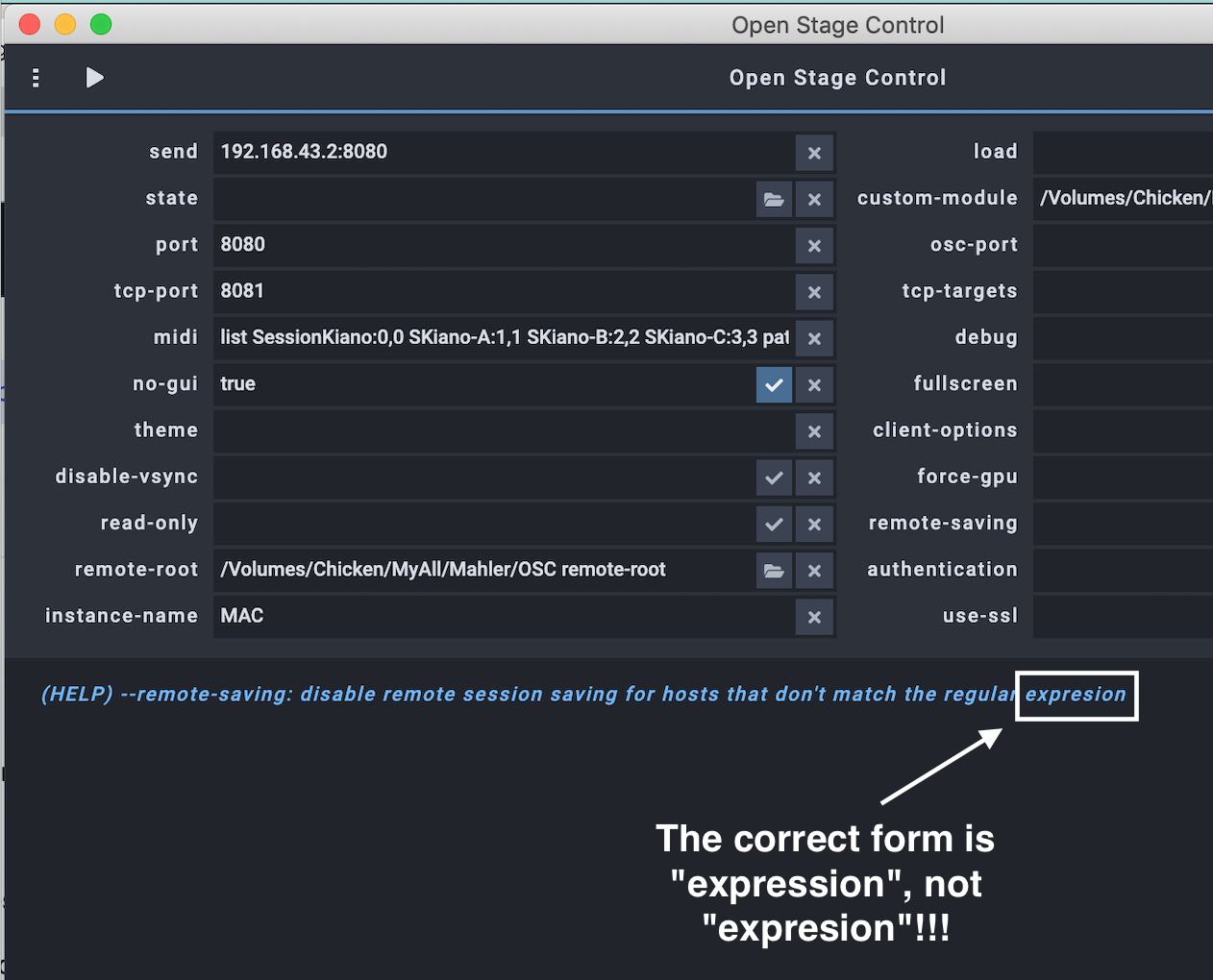Edit the tcp-port field containing 8081
This screenshot has height=980, width=1213.
pyautogui.click(x=504, y=291)
